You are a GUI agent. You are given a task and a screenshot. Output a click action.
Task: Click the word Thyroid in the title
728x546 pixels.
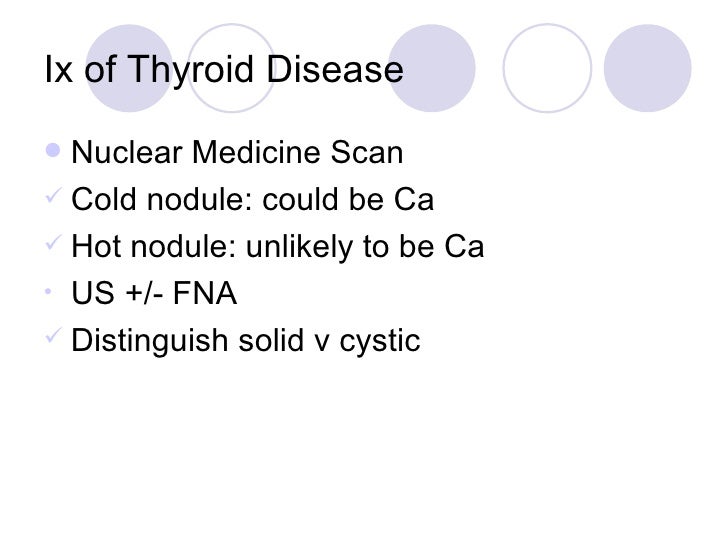tap(190, 70)
